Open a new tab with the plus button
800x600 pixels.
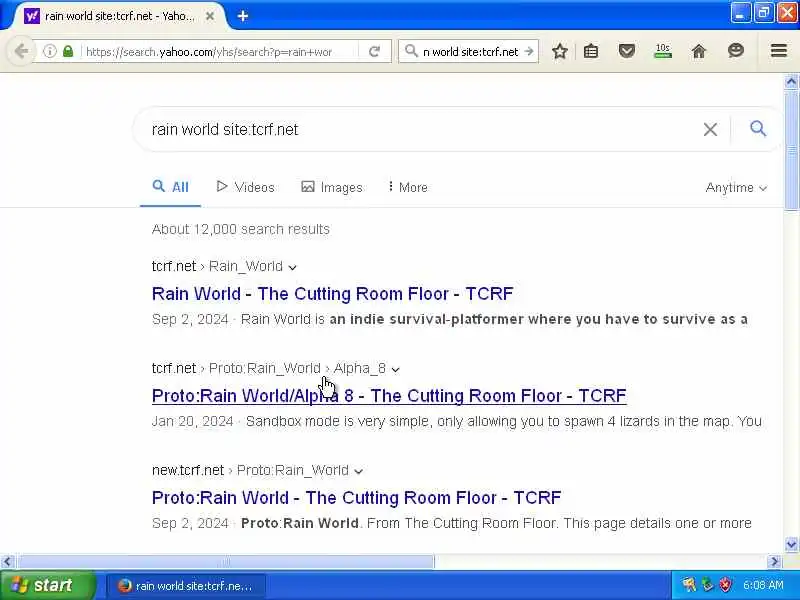tap(243, 16)
